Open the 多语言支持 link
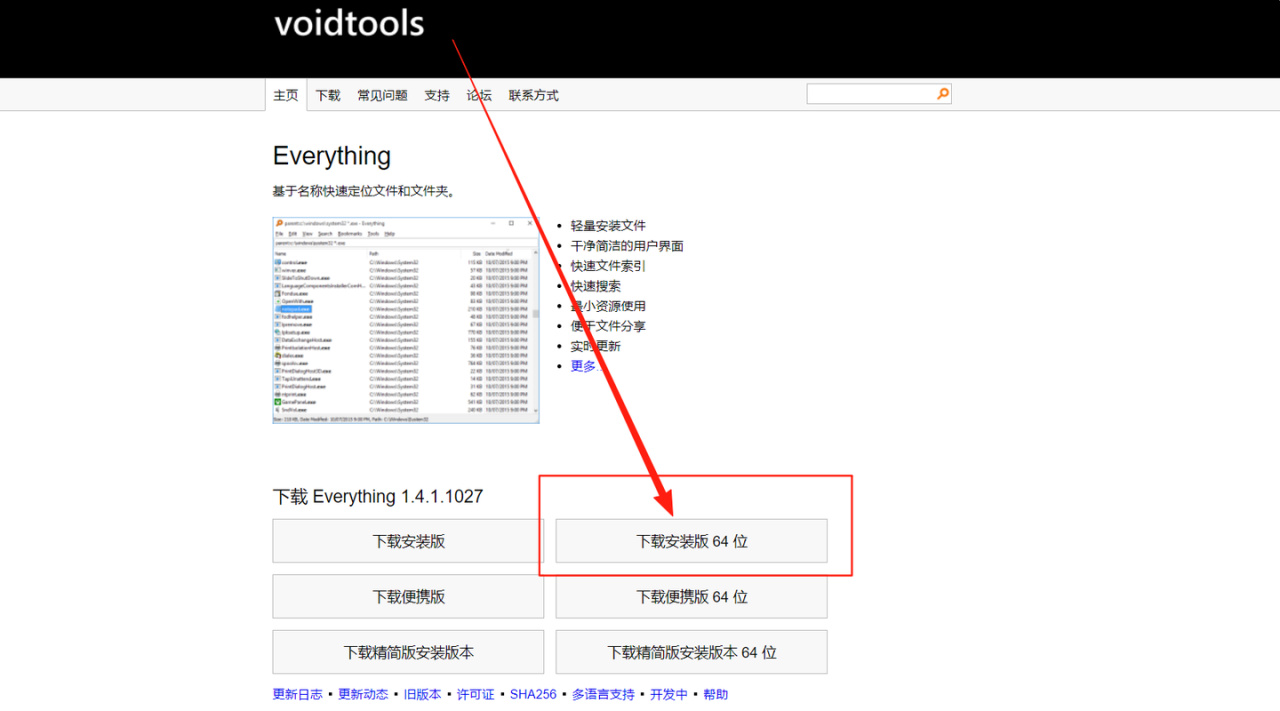The image size is (1280, 711). click(x=603, y=694)
